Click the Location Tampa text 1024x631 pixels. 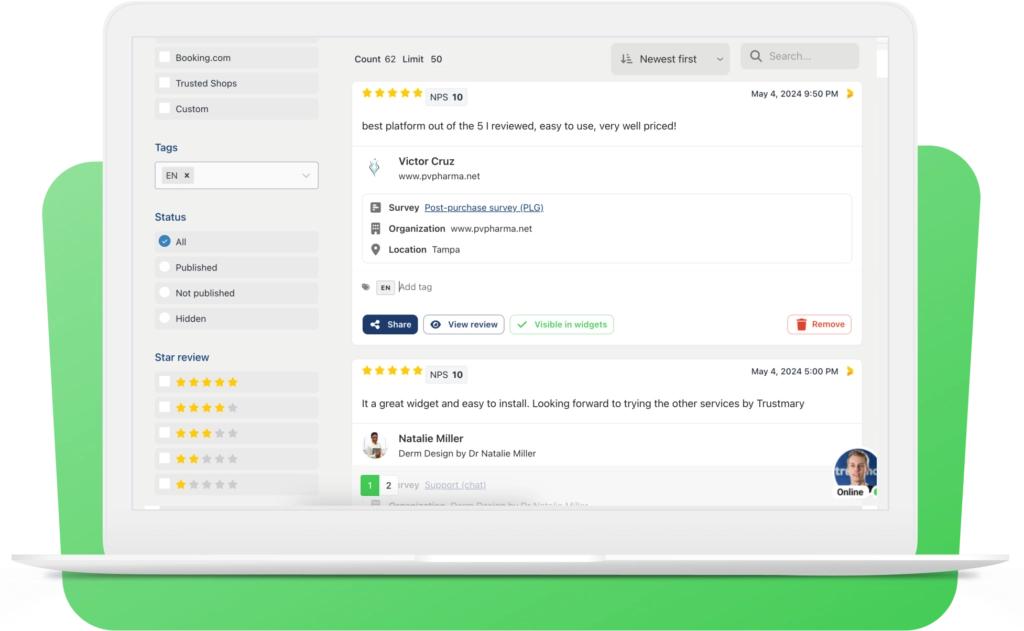424,250
